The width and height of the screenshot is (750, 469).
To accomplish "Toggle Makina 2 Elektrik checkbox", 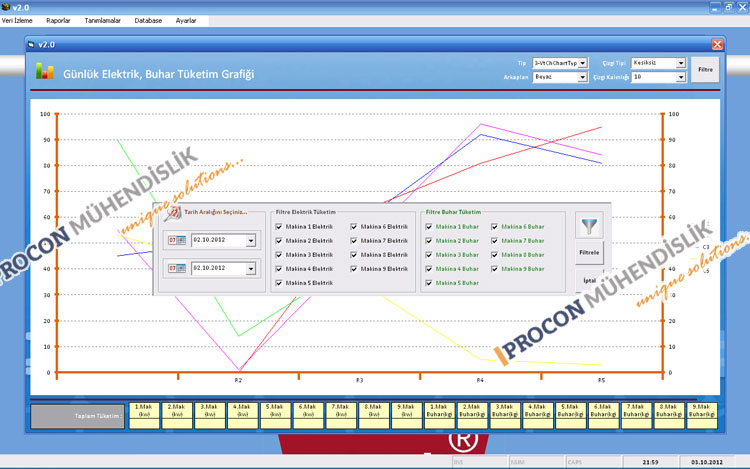I will 279,240.
